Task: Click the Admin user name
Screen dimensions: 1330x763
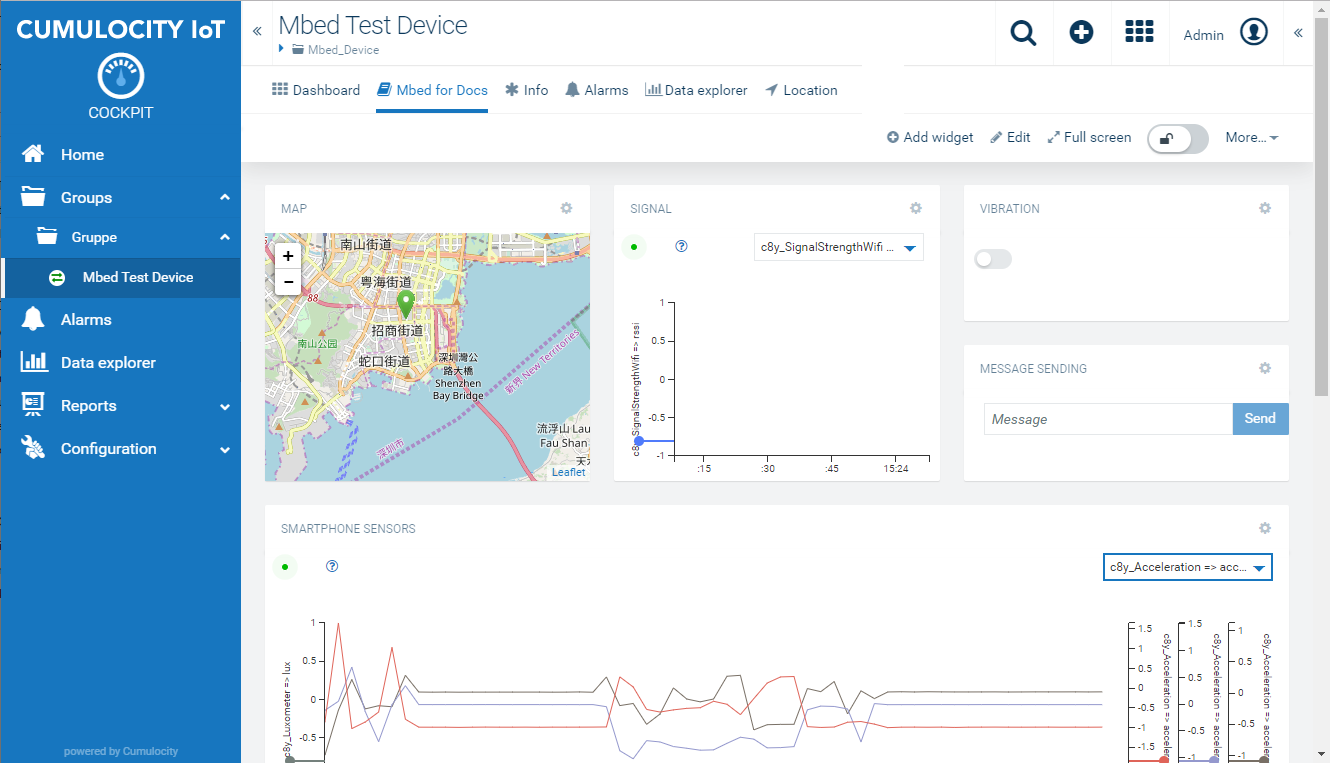Action: coord(1203,35)
